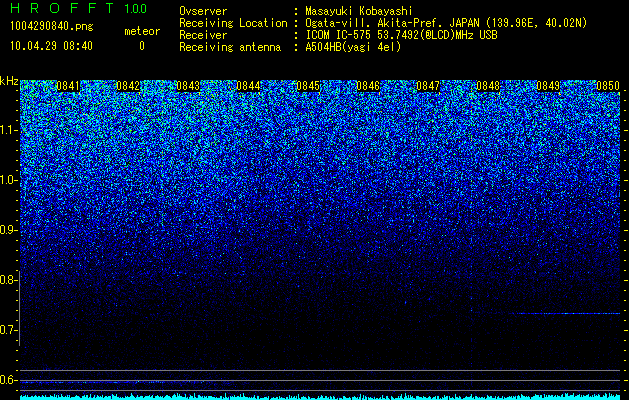Click the 0842 time marker
The image size is (629, 400).
click(x=128, y=86)
